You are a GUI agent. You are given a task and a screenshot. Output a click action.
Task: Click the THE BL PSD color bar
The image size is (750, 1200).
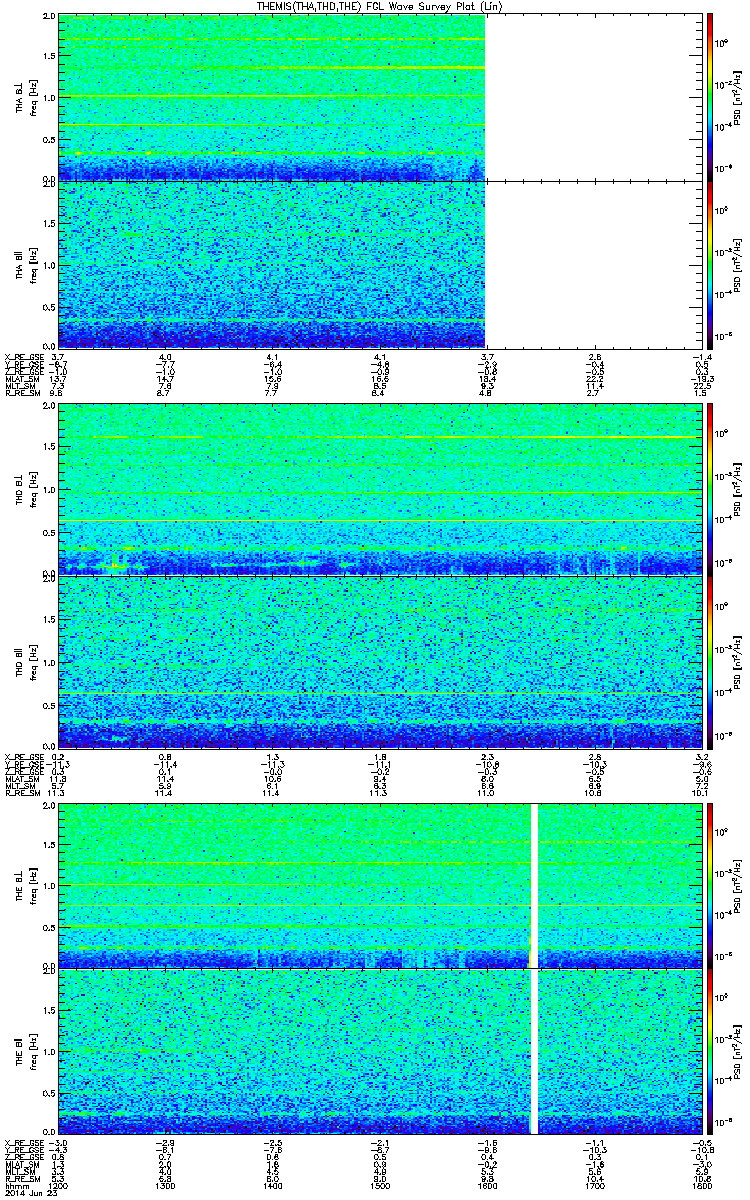[710, 885]
